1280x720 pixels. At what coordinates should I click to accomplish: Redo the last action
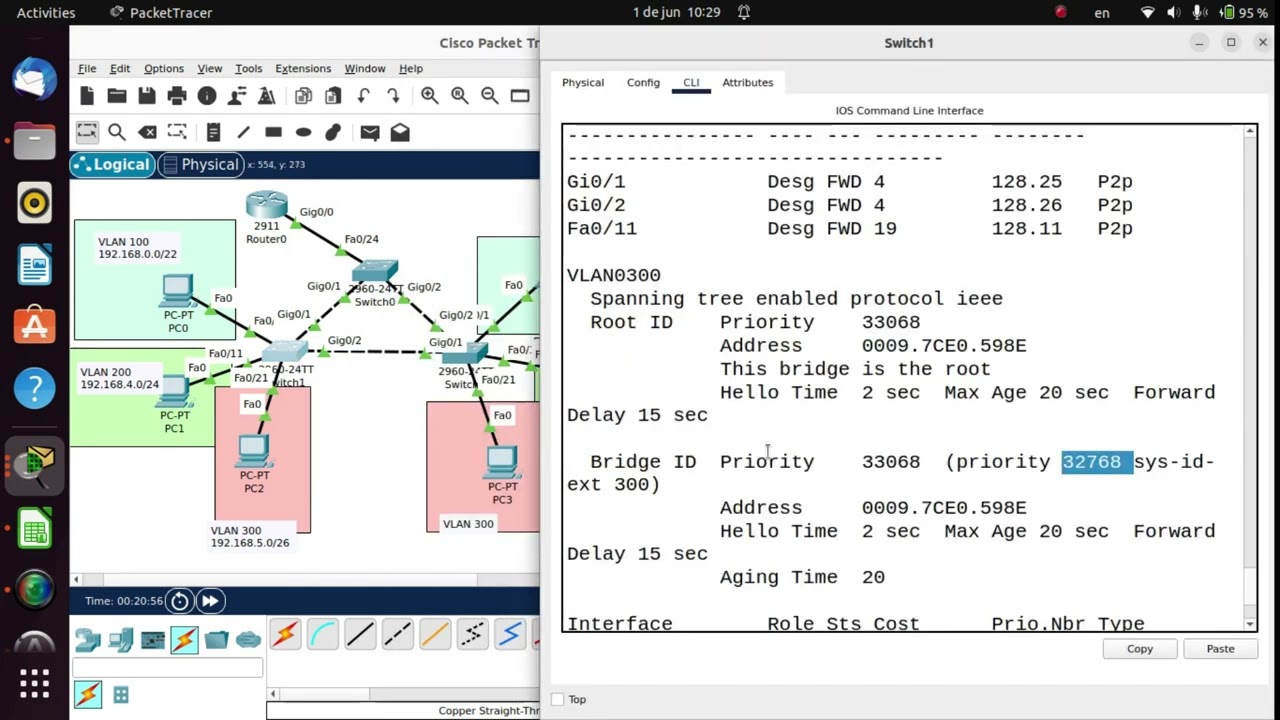[x=393, y=96]
